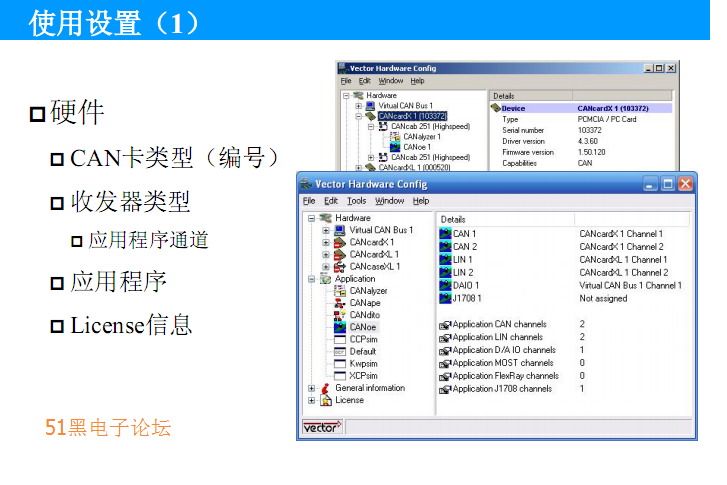Click the Application FlexRay channels icon
This screenshot has width=727, height=485.
point(445,377)
